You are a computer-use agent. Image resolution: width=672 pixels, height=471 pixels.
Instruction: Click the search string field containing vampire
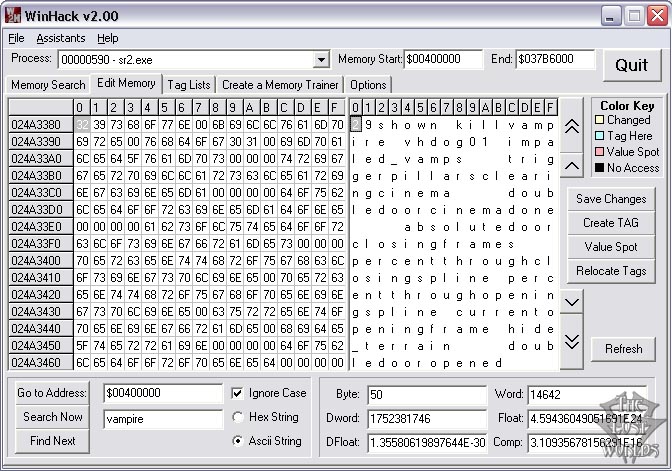(163, 419)
